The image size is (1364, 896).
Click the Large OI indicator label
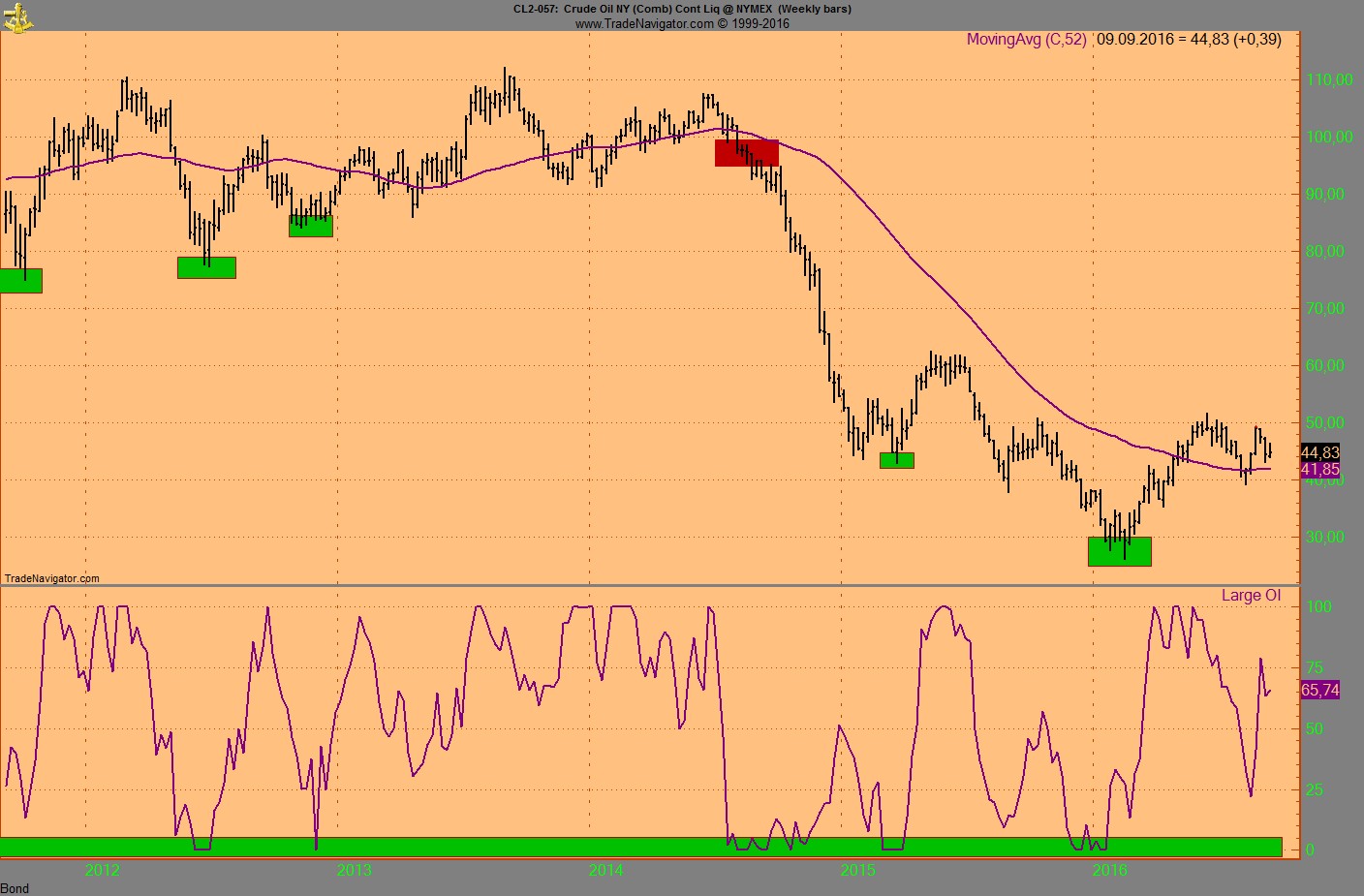pos(1250,596)
